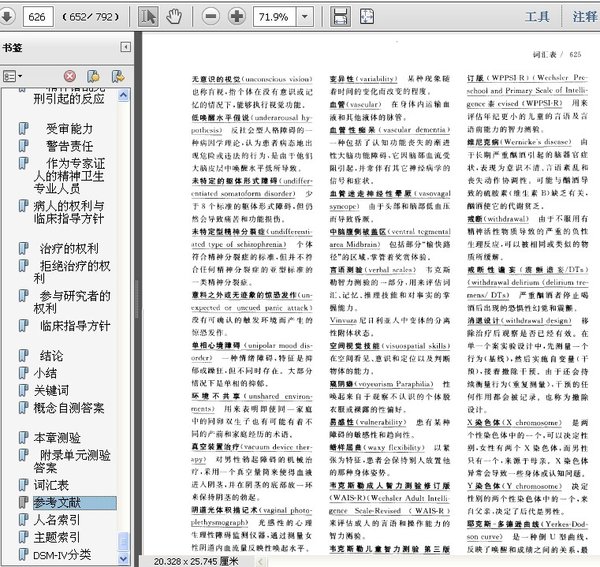Viewport: 600px width, 567px height.
Task: Click the page number input field
Action: pos(40,17)
